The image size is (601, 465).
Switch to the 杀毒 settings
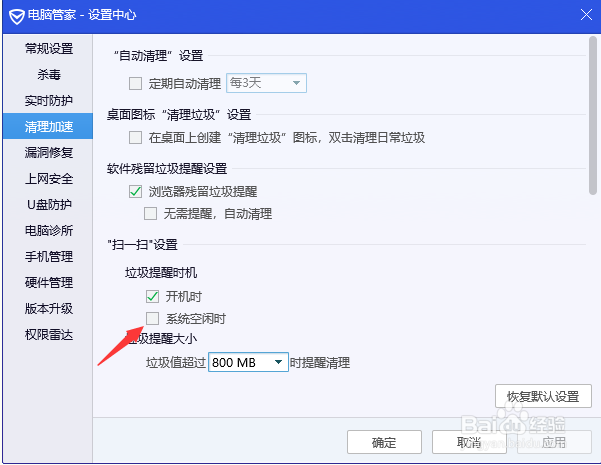(49, 74)
